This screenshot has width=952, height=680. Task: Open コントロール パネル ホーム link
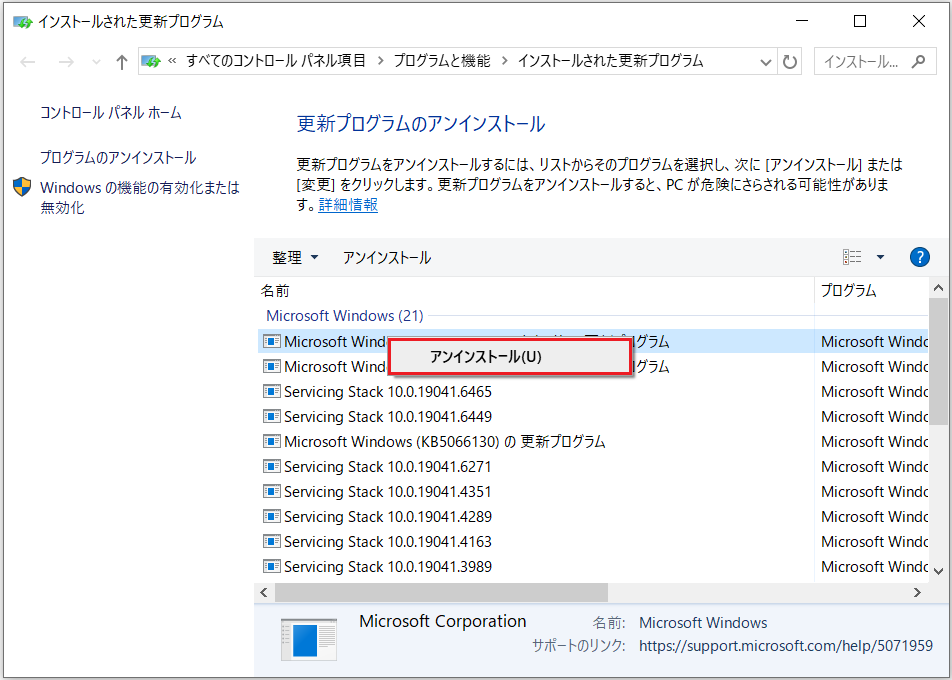click(111, 112)
